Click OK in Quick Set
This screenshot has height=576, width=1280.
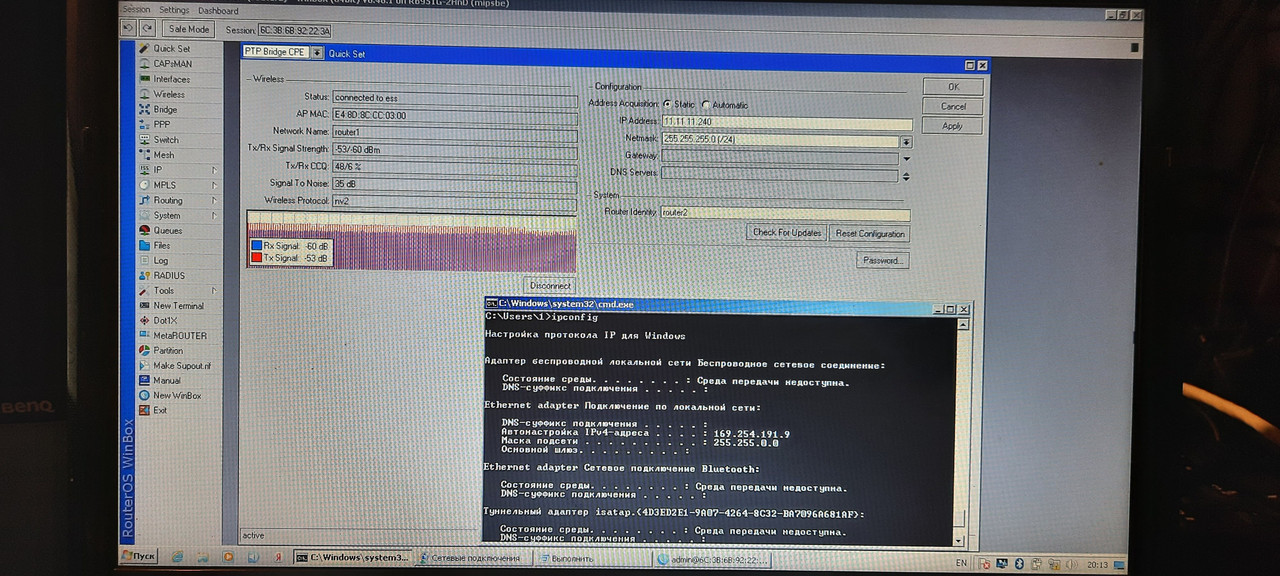pyautogui.click(x=953, y=87)
